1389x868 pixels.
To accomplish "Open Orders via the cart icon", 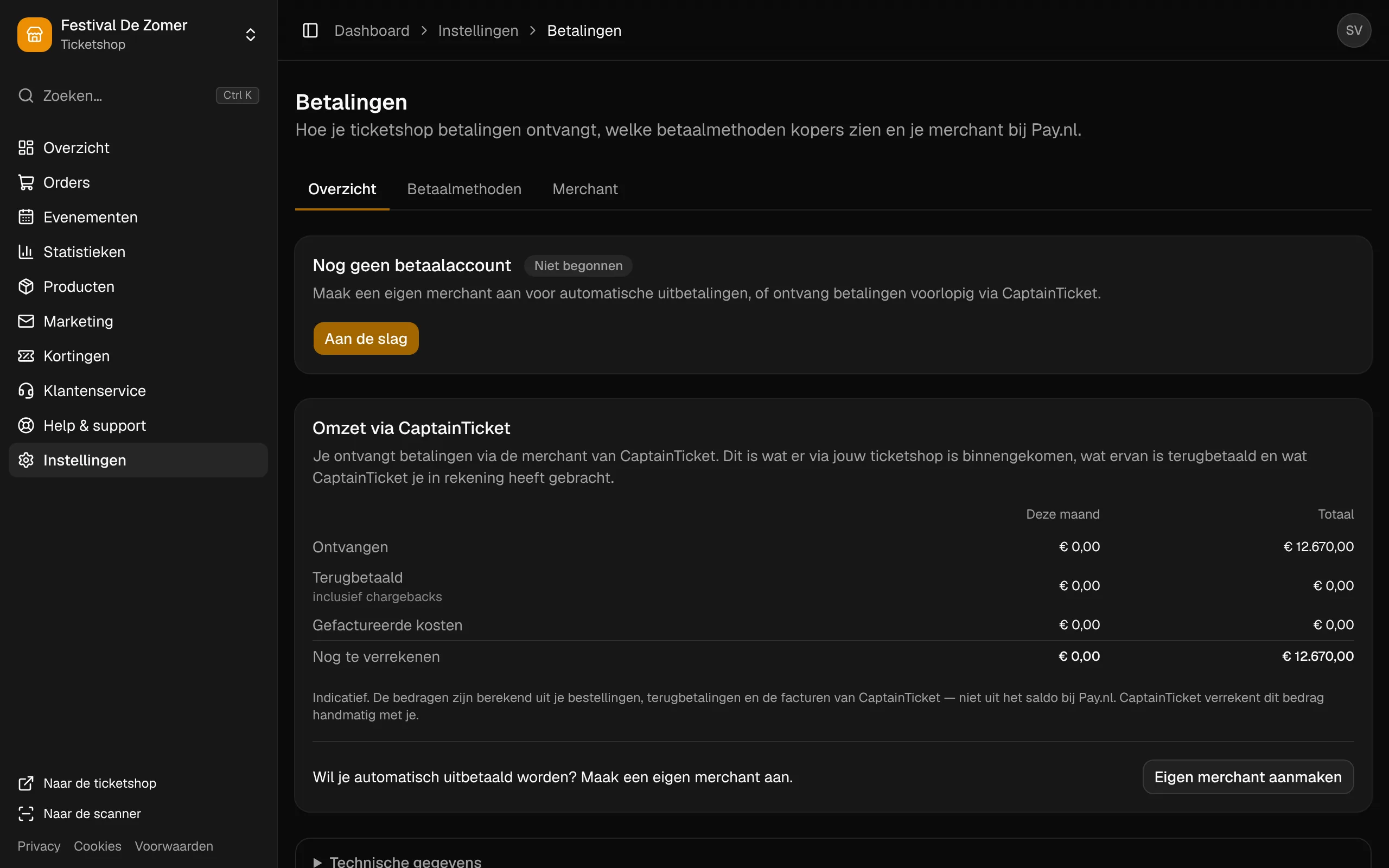I will (x=26, y=183).
